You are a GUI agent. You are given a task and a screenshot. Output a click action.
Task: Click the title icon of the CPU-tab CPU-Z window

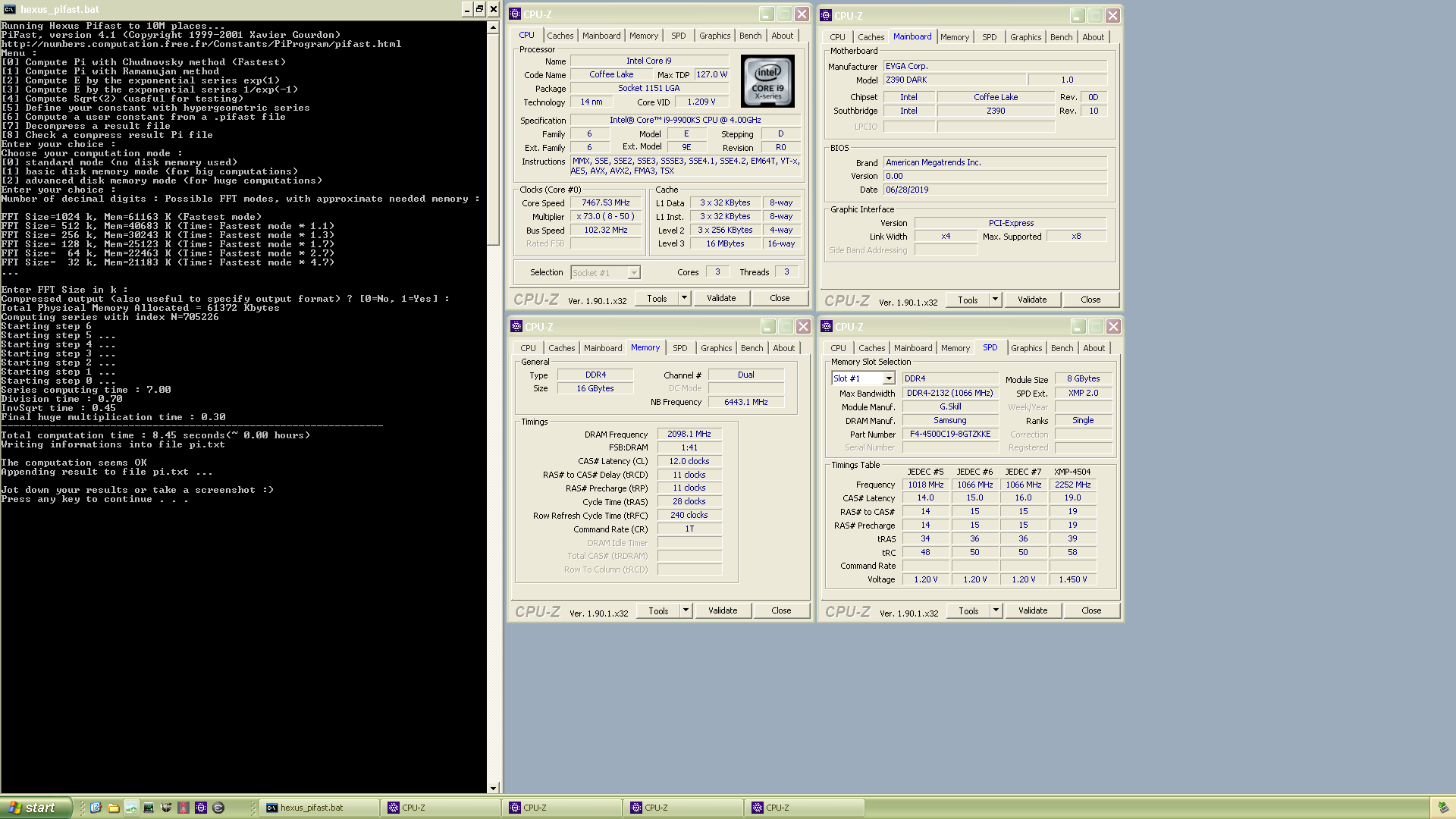515,14
